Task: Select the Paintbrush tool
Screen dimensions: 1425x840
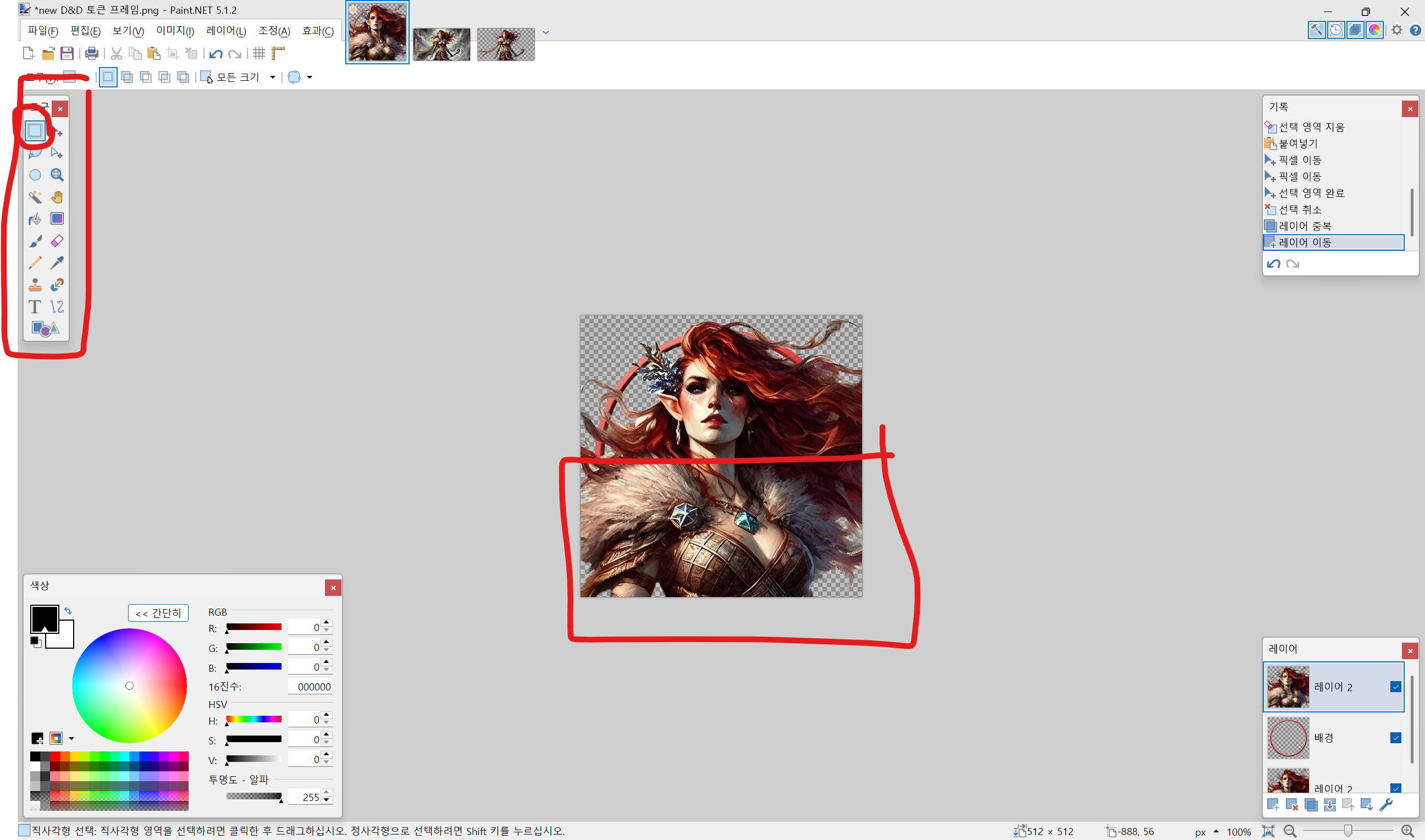Action: [35, 241]
